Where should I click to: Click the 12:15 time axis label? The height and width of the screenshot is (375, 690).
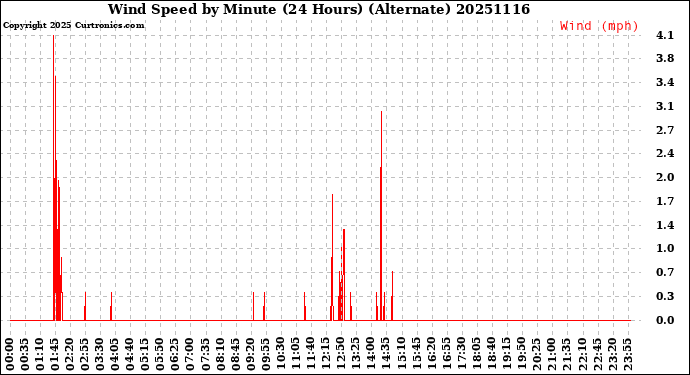(x=326, y=355)
